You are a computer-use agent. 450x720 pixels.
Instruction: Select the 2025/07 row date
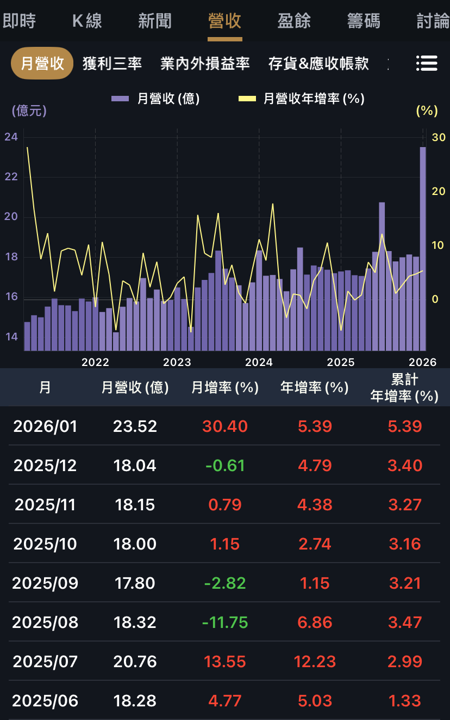pos(45,662)
